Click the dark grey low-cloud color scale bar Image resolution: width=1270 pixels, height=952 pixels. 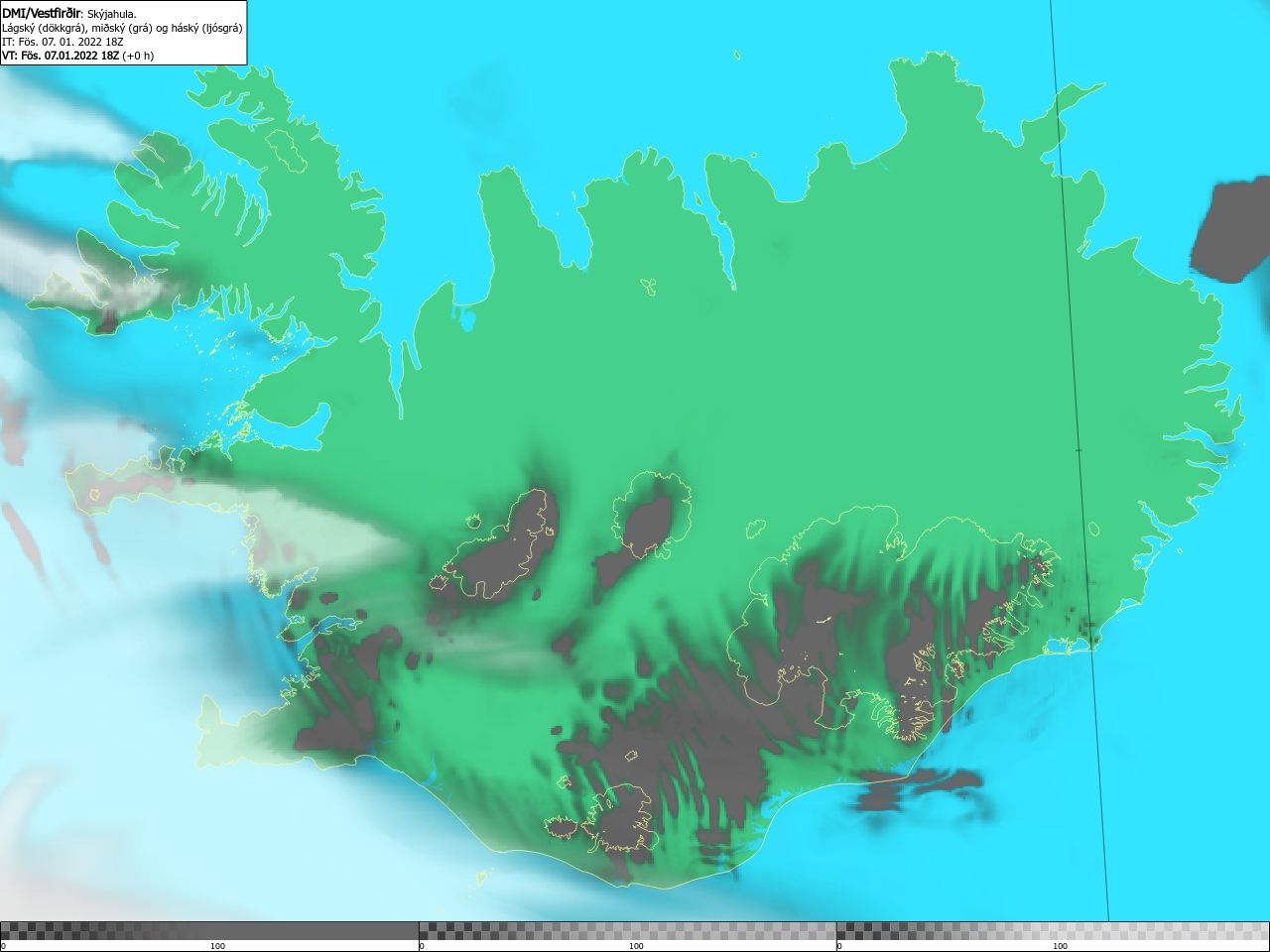(209, 931)
